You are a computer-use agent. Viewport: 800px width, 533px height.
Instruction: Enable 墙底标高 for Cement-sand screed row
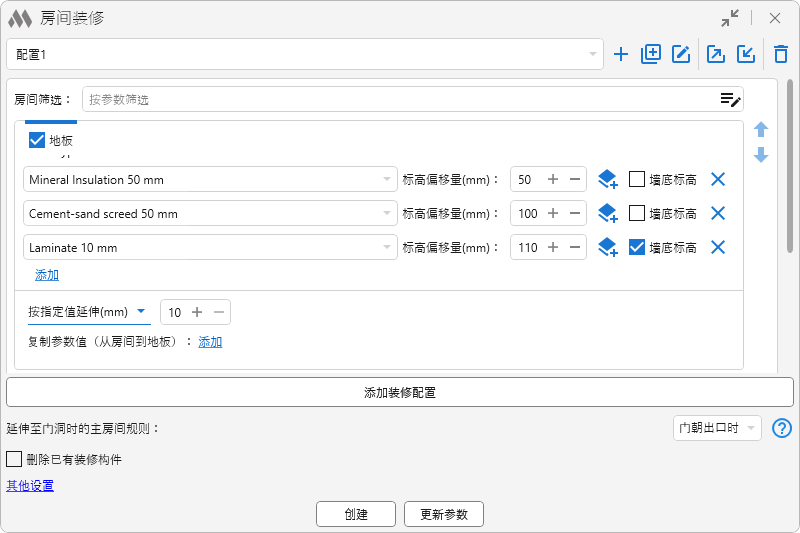click(637, 213)
